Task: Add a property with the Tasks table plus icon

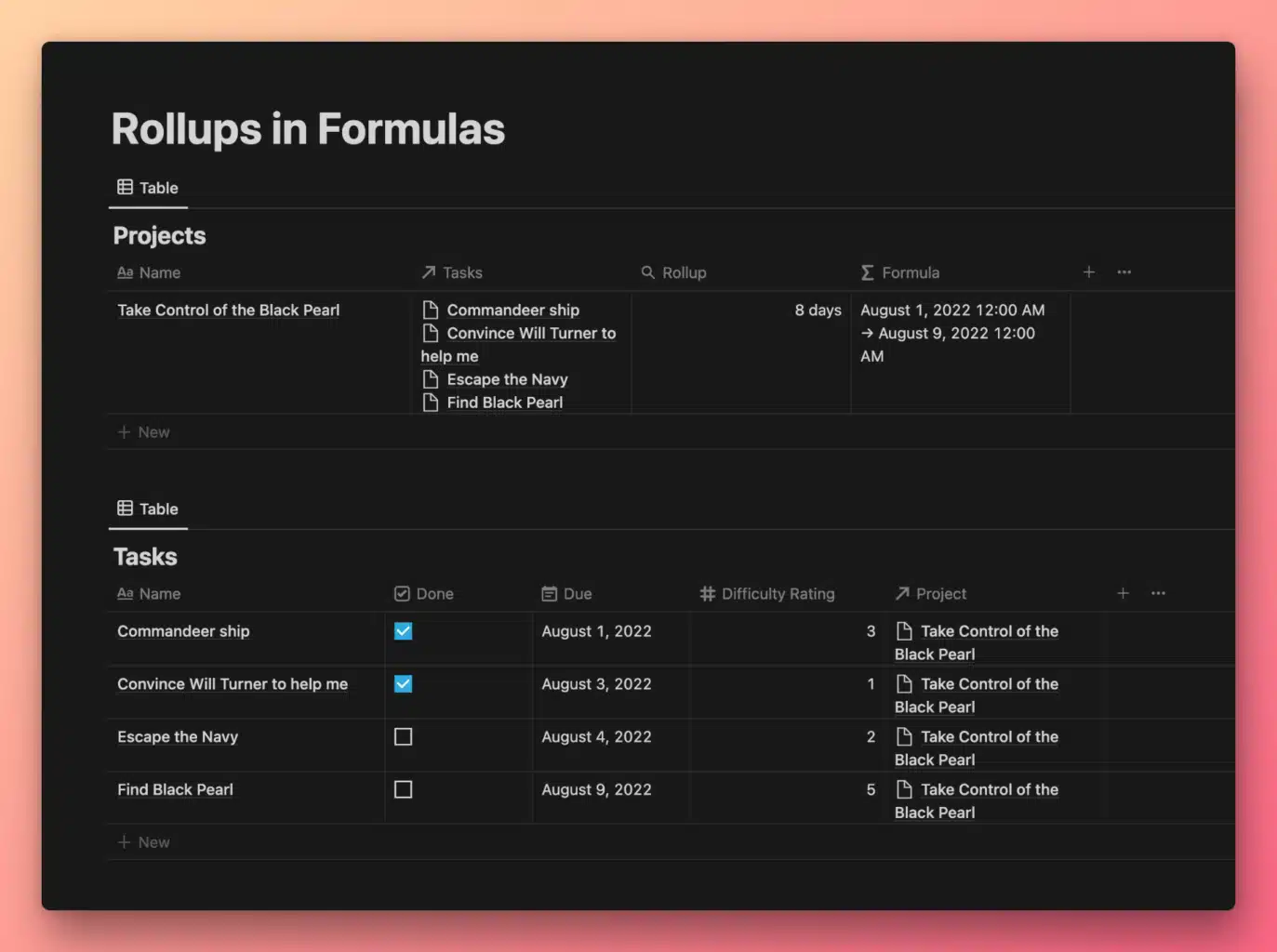Action: 1123,593
